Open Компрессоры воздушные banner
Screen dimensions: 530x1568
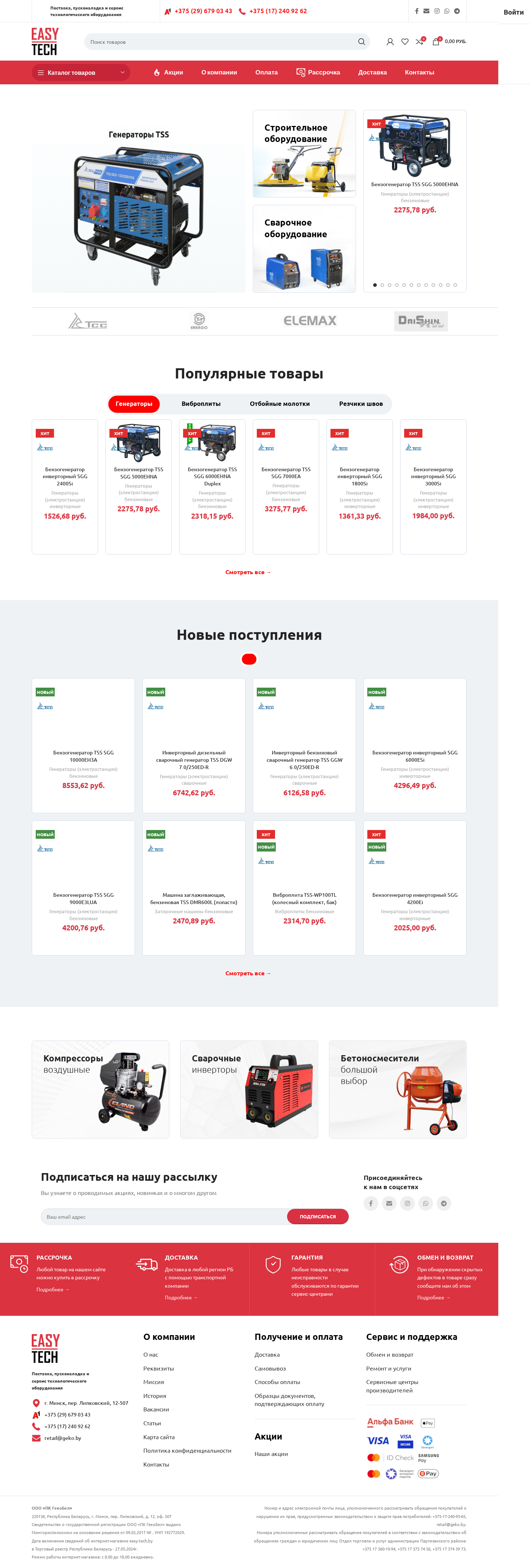(x=100, y=1089)
